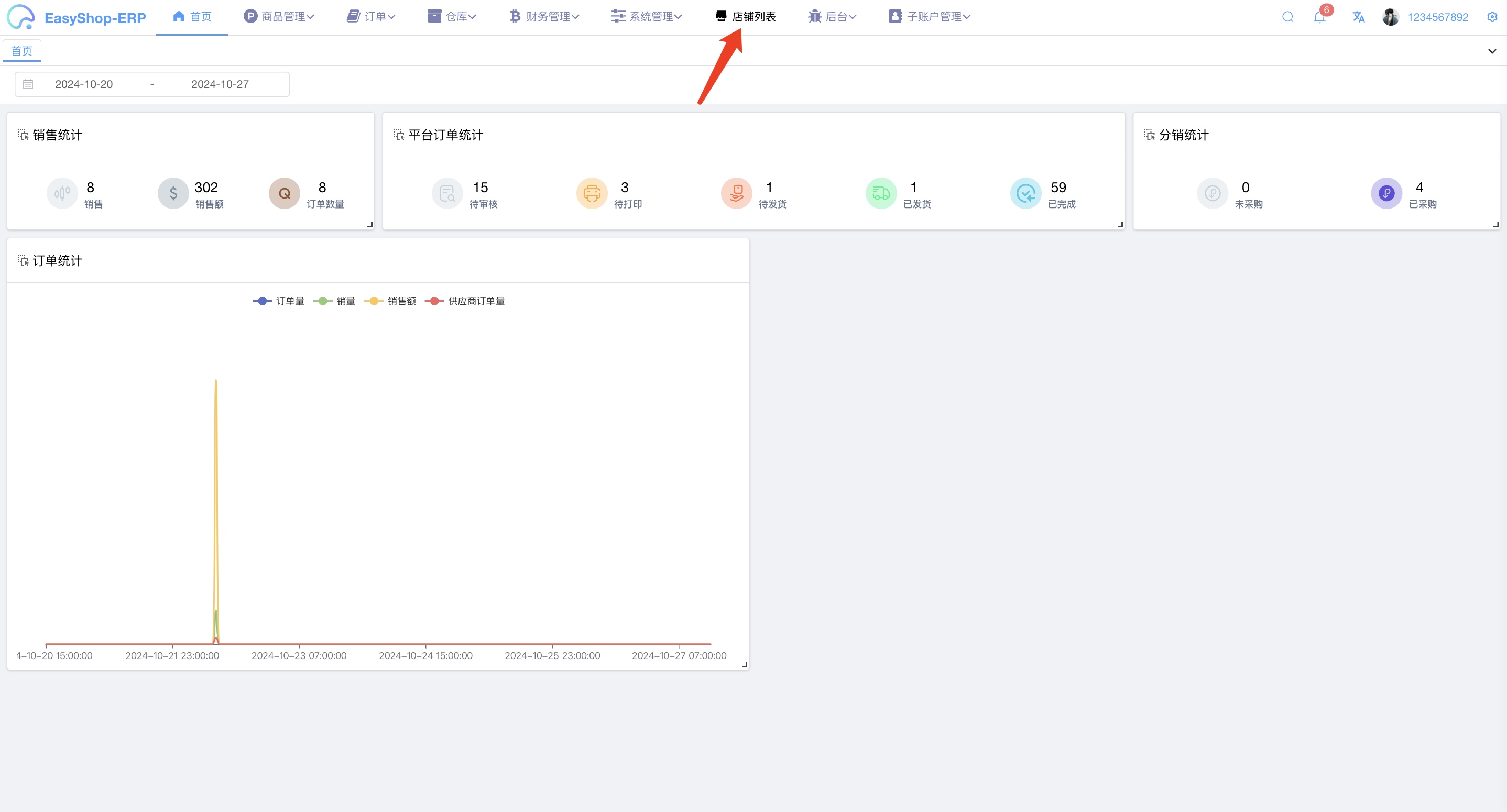Expand the 商品管理 dropdown menu

[279, 17]
